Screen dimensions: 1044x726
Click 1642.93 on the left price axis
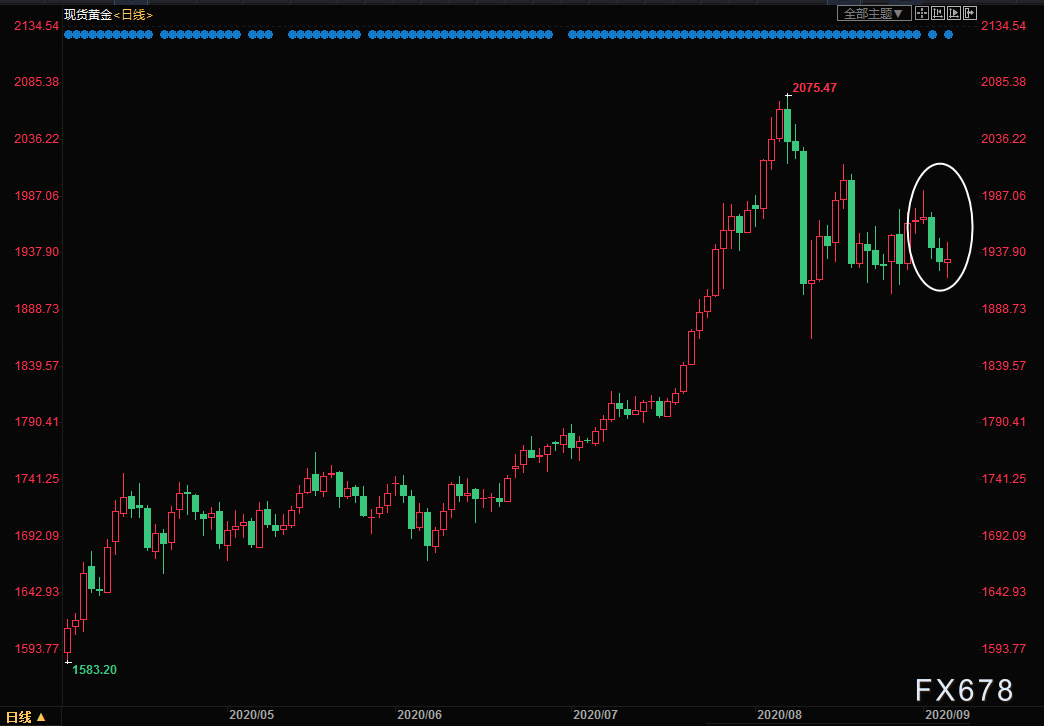(37, 591)
